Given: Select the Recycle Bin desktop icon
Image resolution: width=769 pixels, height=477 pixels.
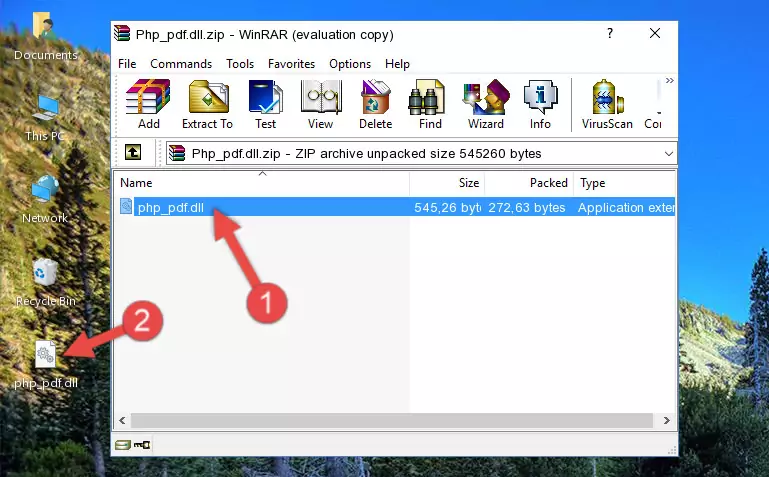Looking at the screenshot, I should 46,282.
